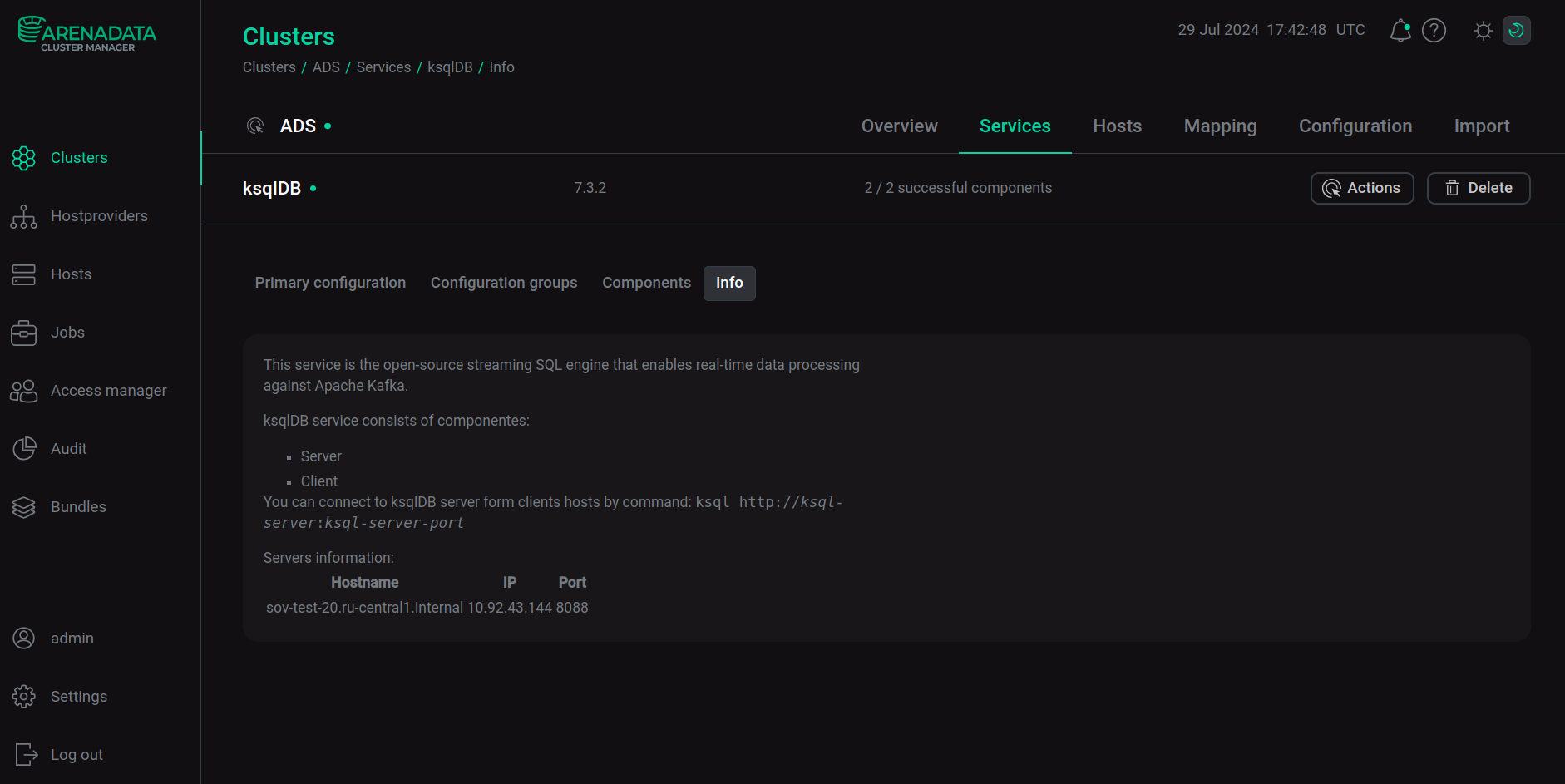Go to the Mapping tab
Screen dimensions: 1565x784
pos(1220,126)
